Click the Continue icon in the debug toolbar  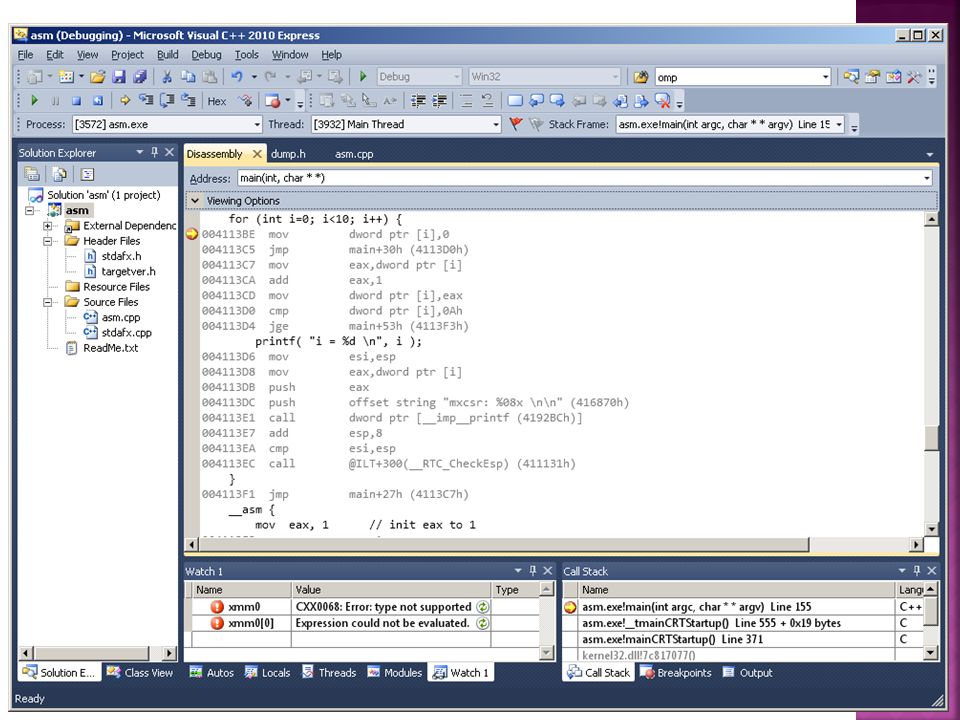point(34,100)
